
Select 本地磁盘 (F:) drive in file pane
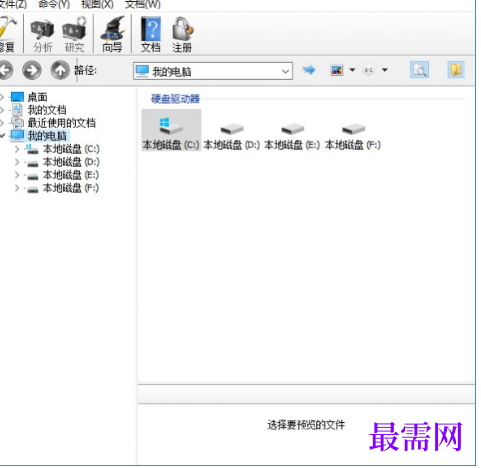353,135
